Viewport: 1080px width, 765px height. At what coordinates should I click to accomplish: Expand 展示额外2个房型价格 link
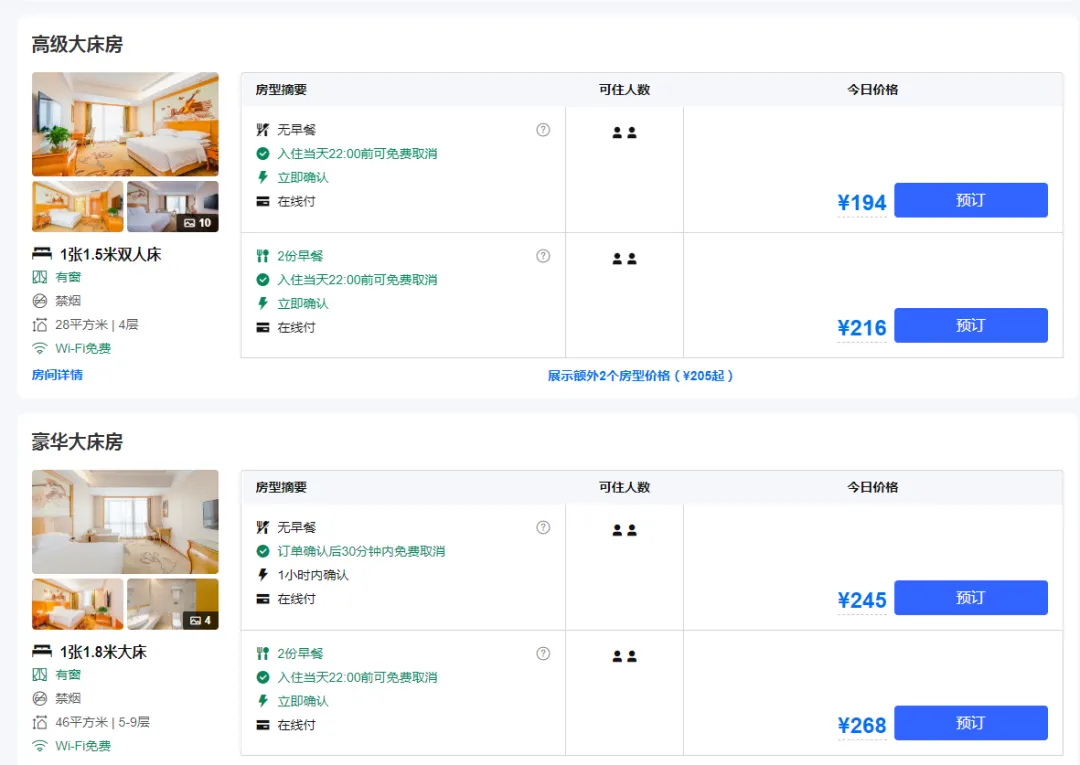click(x=640, y=376)
